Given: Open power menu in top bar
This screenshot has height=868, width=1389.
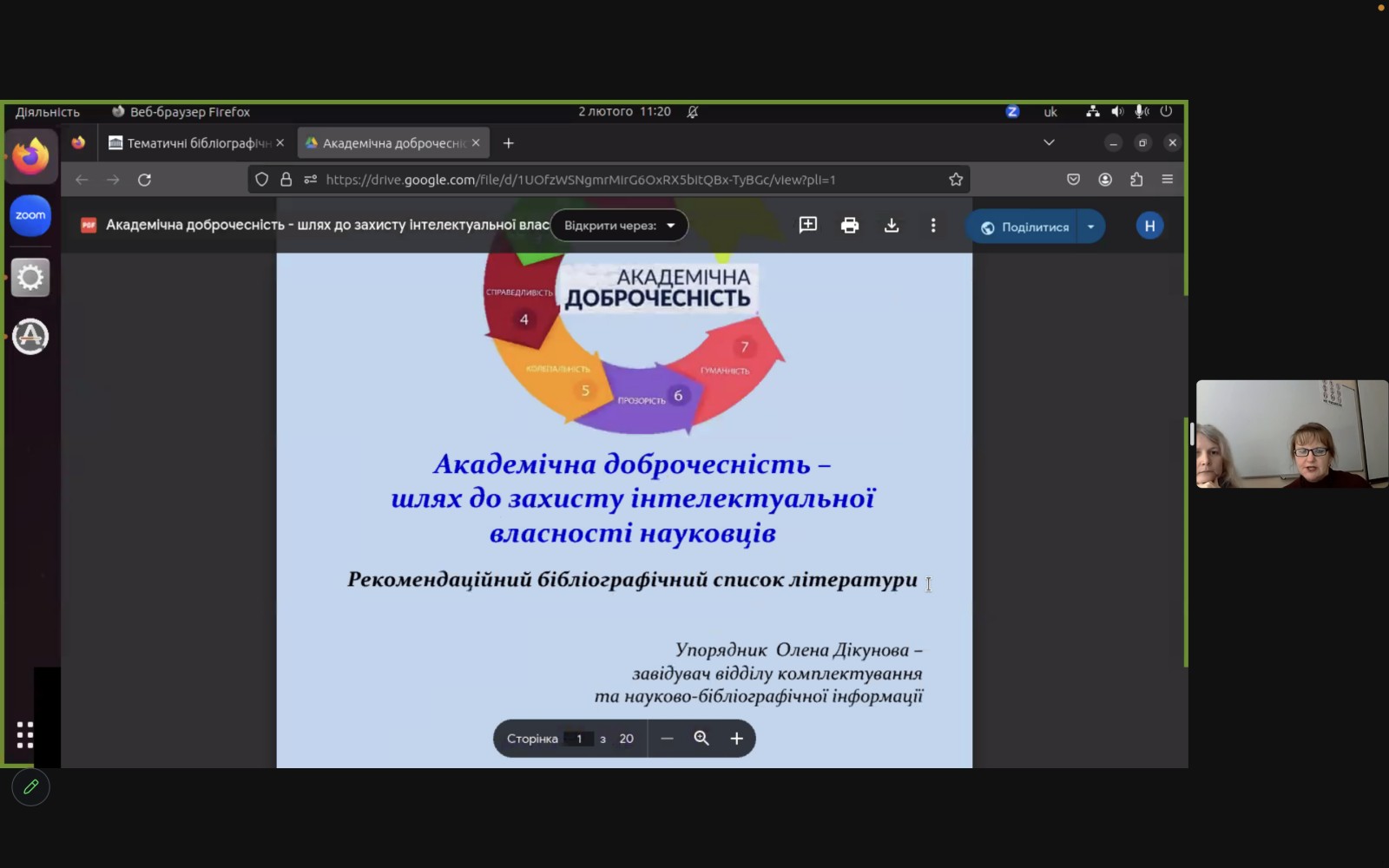Looking at the screenshot, I should (x=1166, y=112).
